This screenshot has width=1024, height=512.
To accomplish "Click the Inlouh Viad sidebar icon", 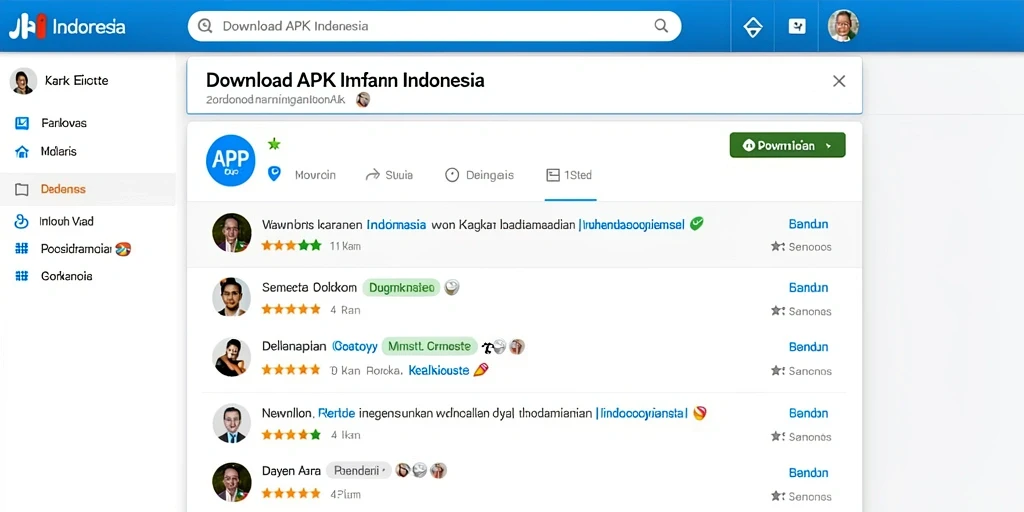I will [22, 221].
